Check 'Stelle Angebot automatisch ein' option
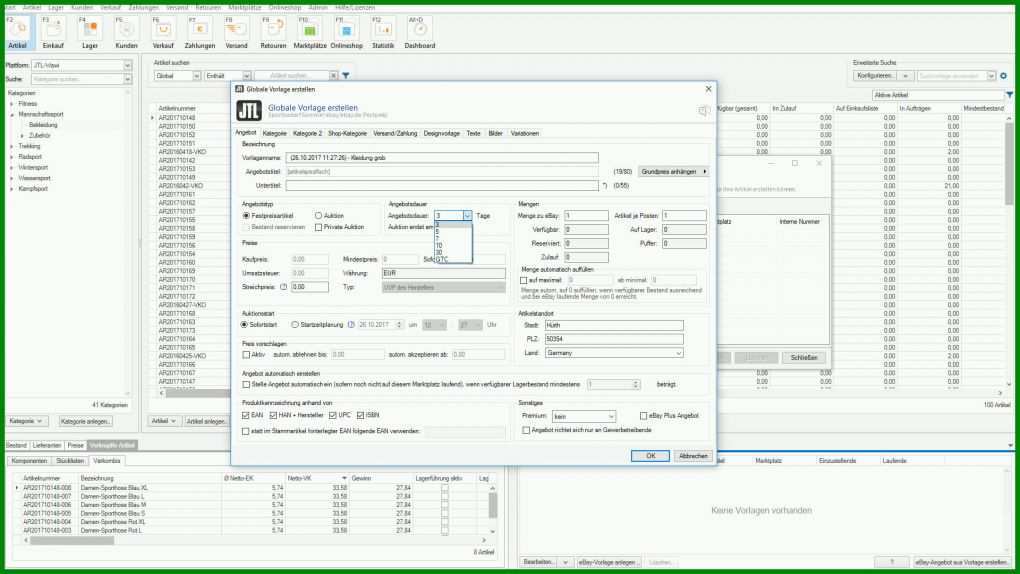 click(245, 385)
